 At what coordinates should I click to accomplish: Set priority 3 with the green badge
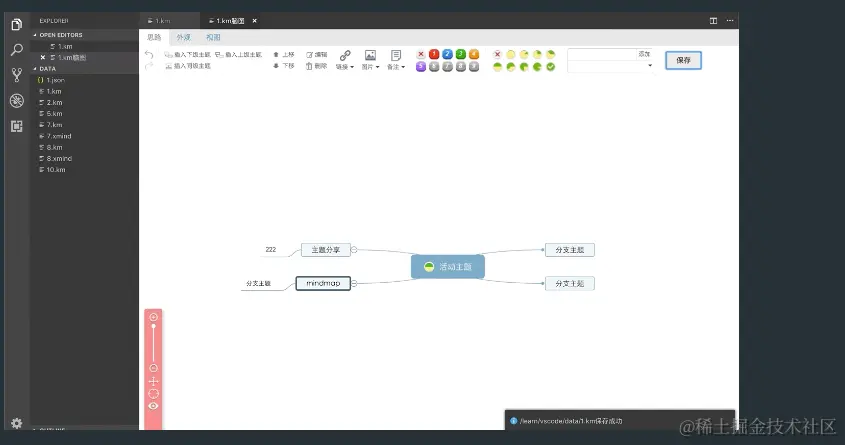click(460, 54)
